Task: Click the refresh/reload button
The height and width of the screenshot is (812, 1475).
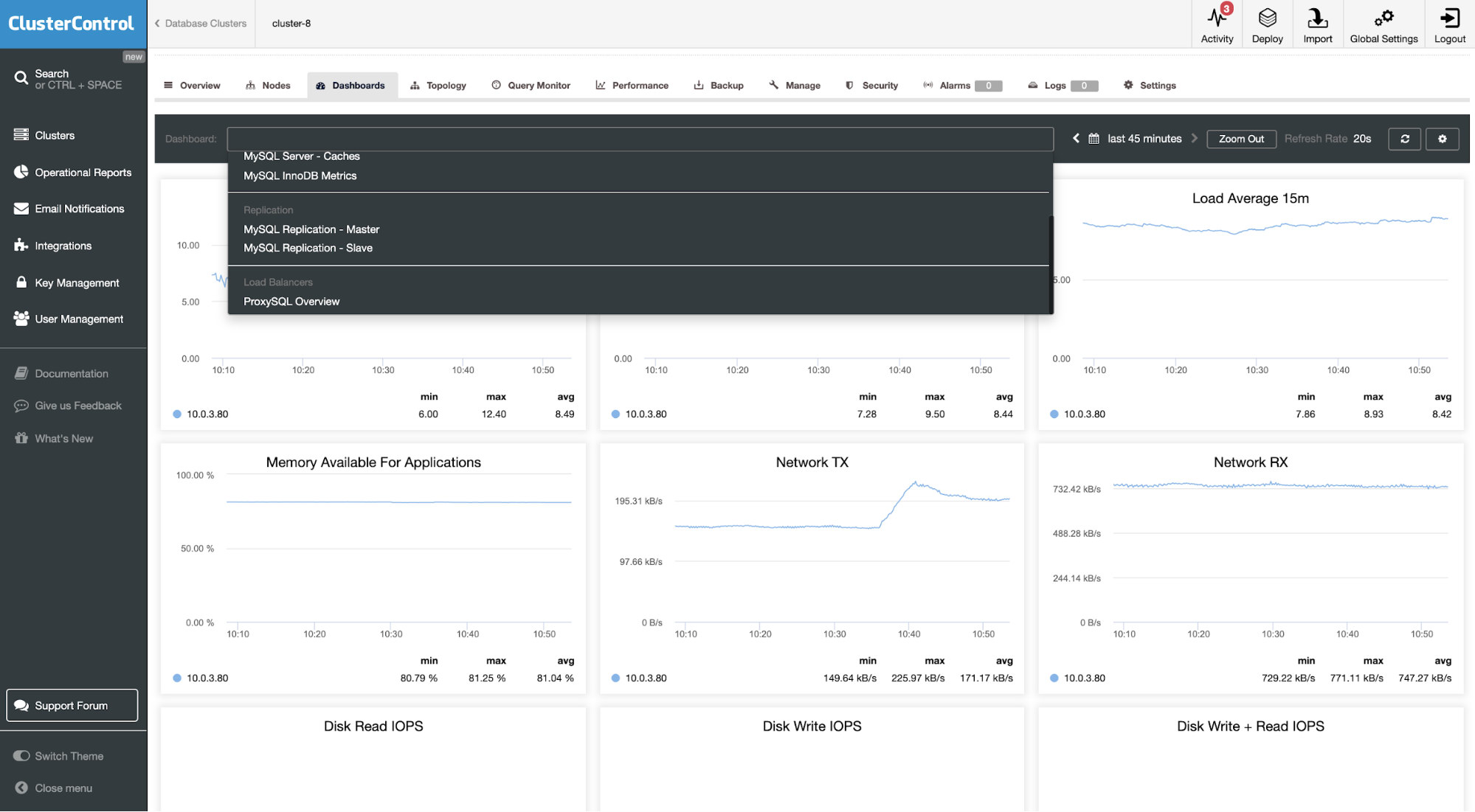Action: click(x=1405, y=138)
